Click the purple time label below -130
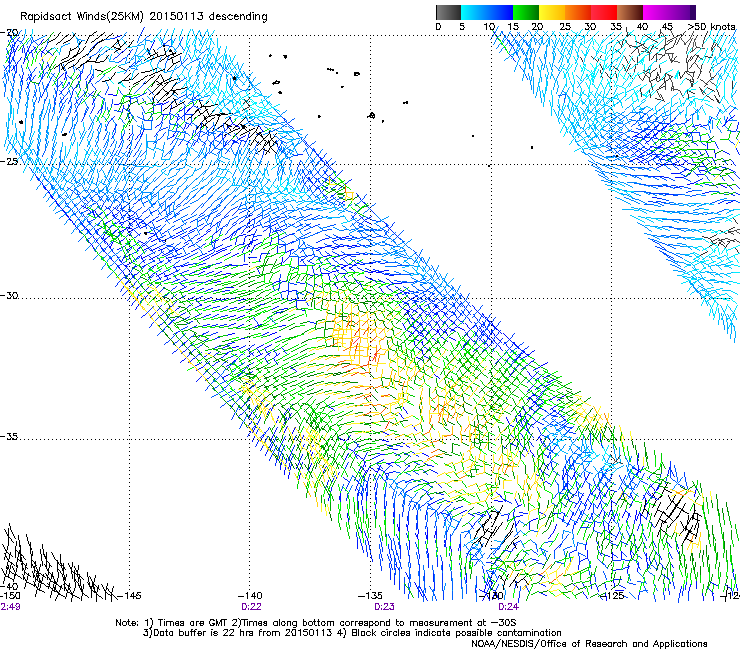Screen dimensions: 740x650 [508, 607]
